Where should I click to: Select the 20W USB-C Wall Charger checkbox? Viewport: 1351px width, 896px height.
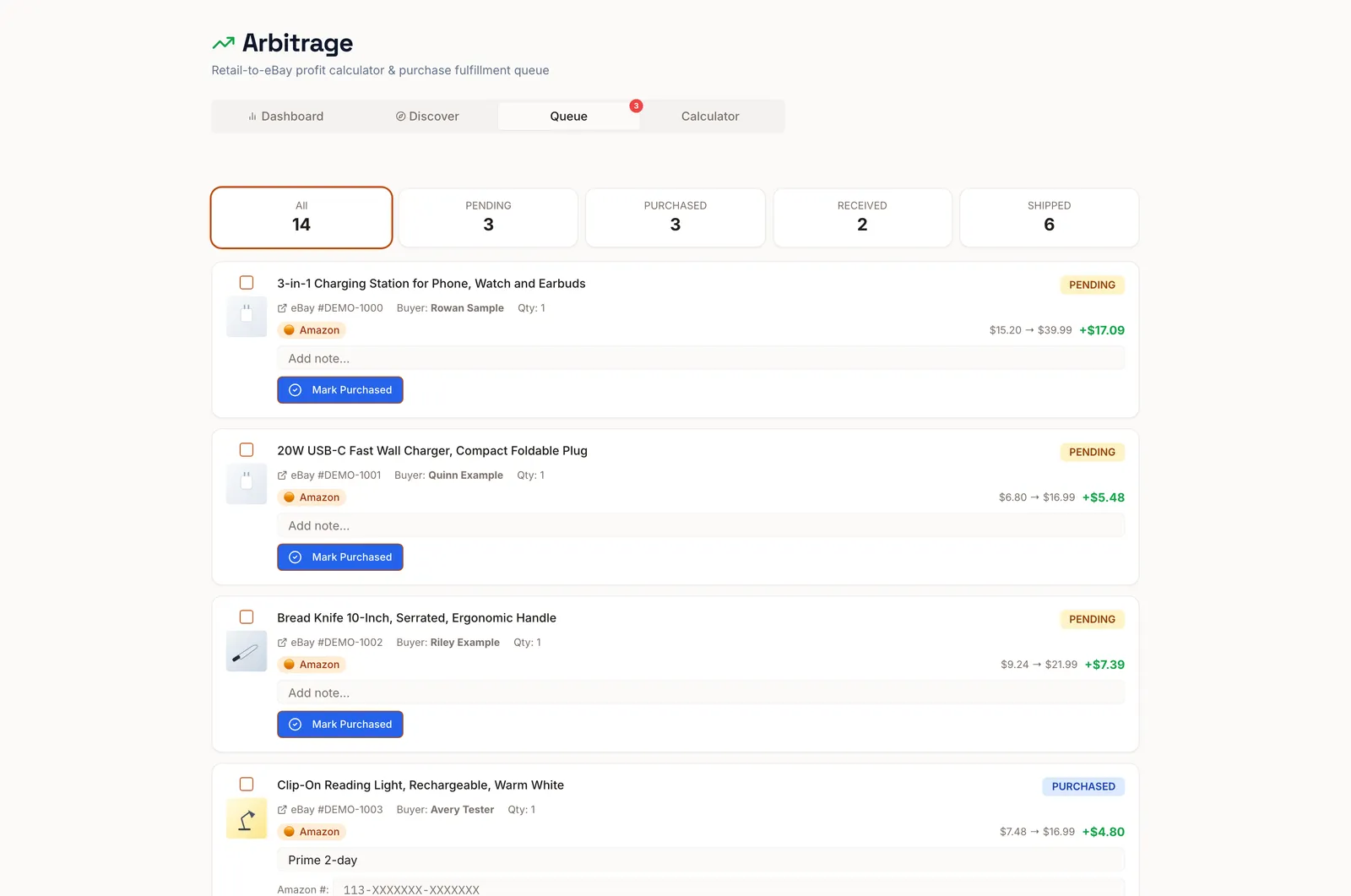(x=247, y=450)
